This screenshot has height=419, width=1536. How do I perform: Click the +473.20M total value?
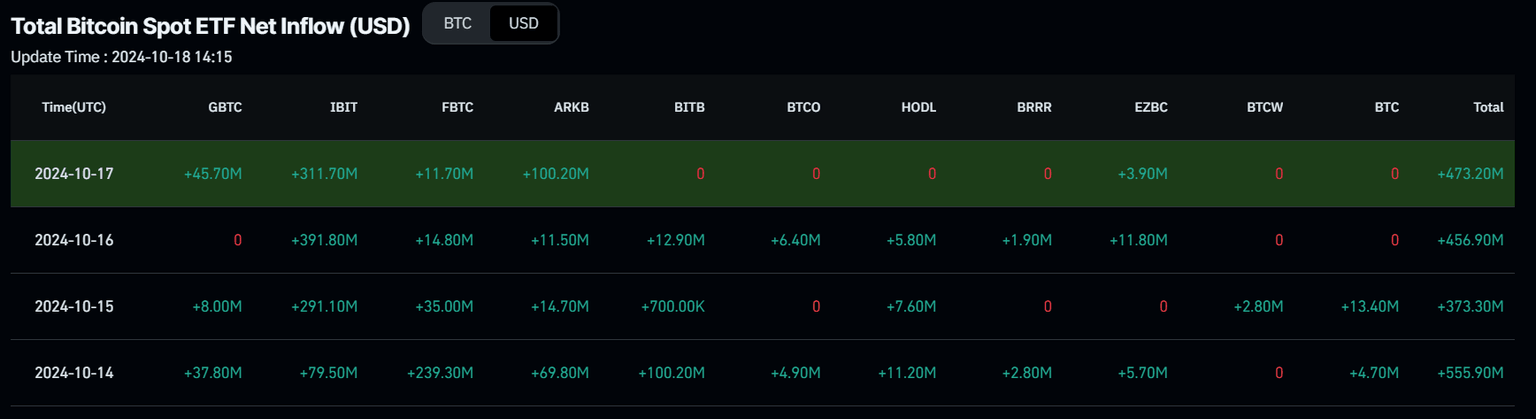[1470, 174]
